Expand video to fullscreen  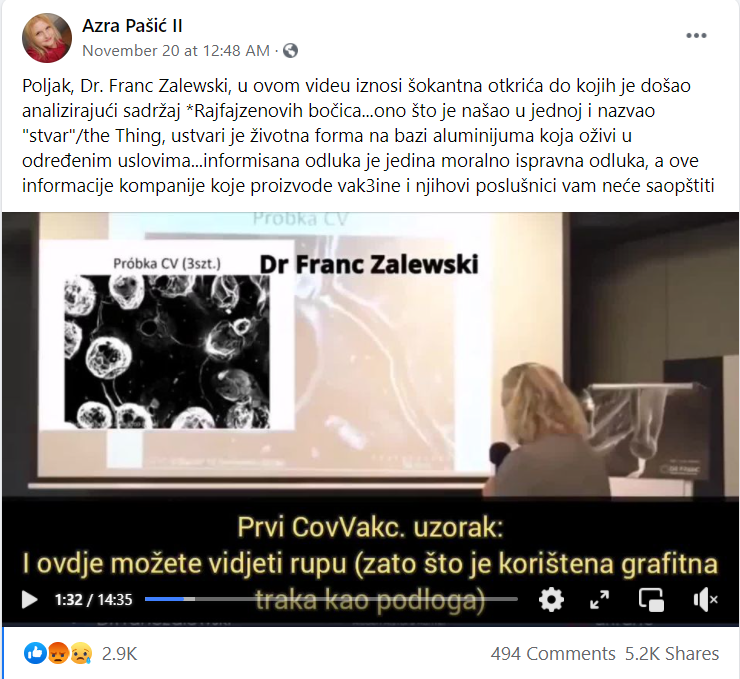599,600
